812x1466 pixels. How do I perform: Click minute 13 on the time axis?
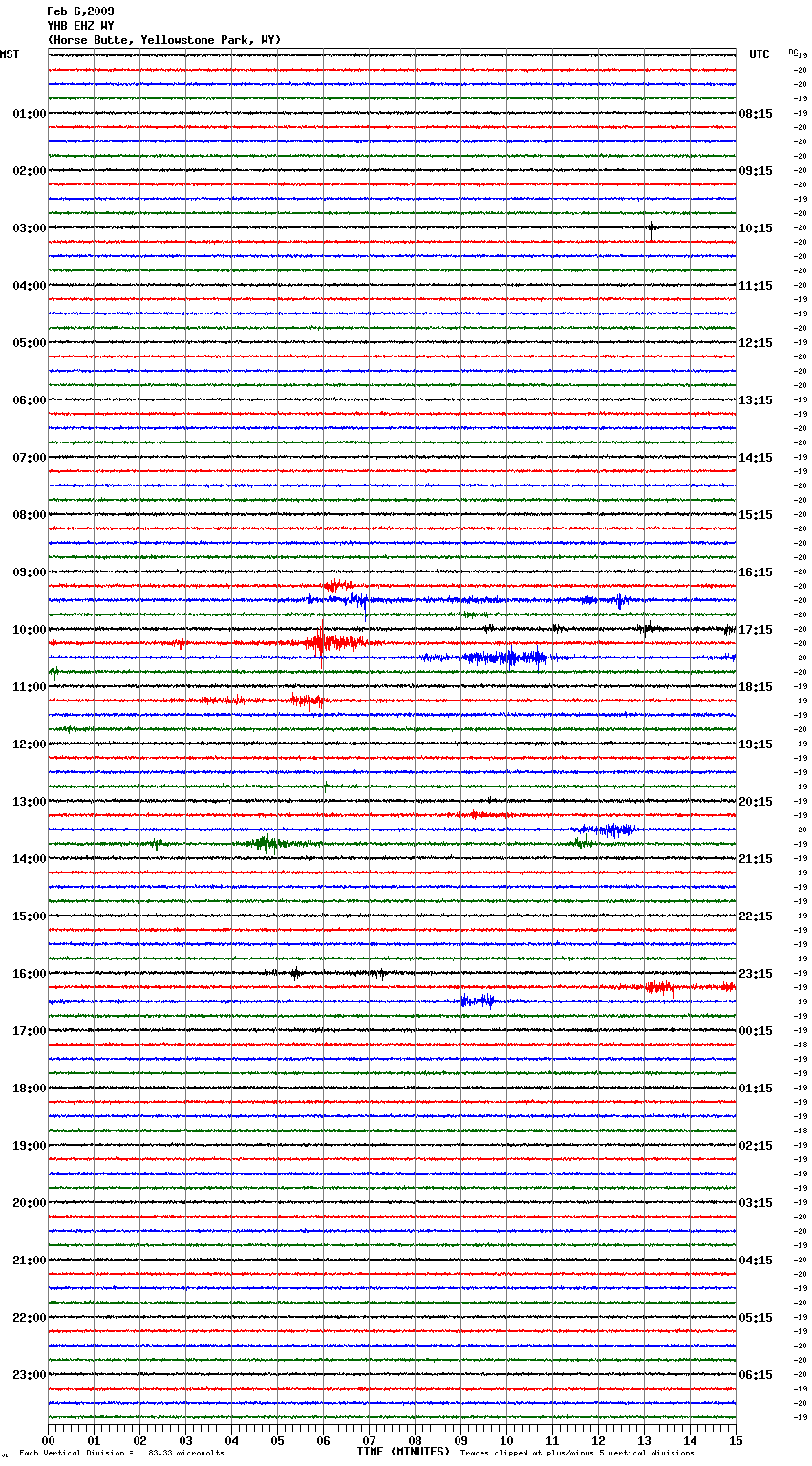coord(644,1440)
